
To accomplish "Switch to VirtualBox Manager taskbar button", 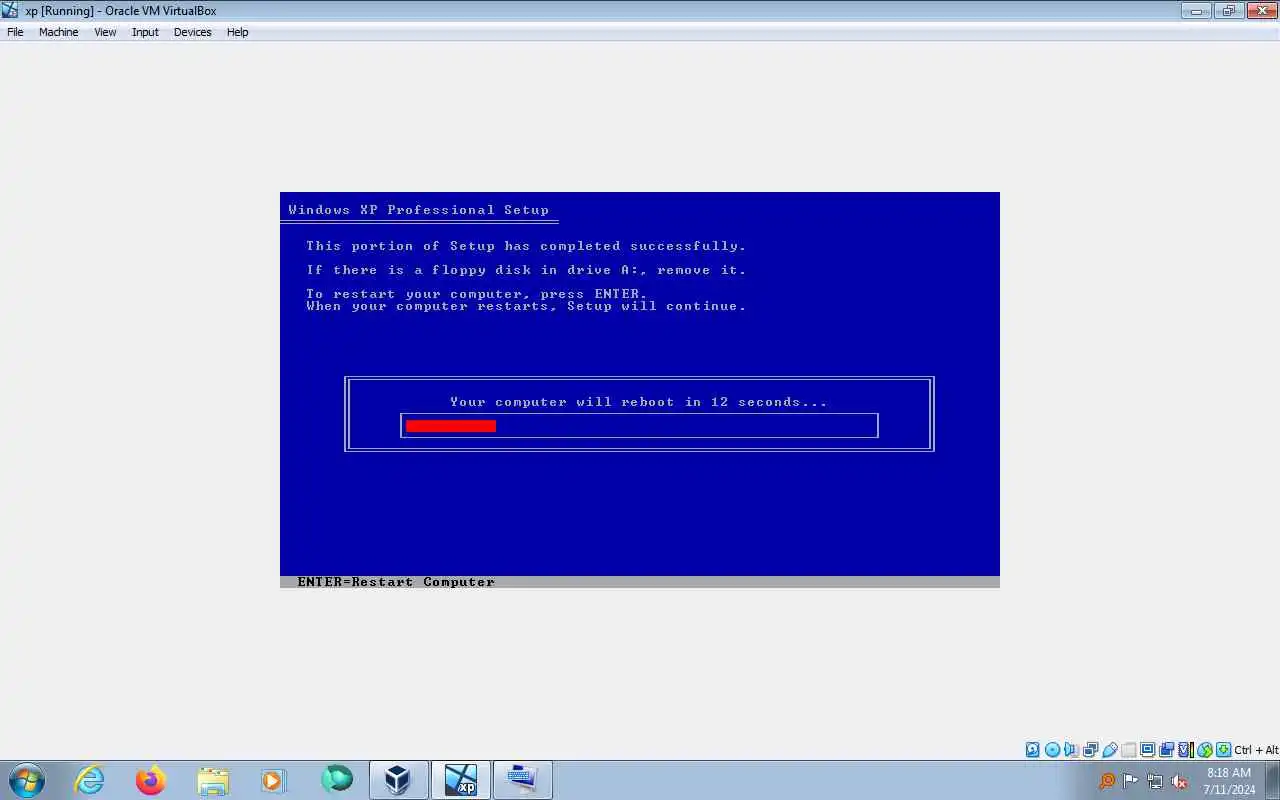I will [x=399, y=780].
